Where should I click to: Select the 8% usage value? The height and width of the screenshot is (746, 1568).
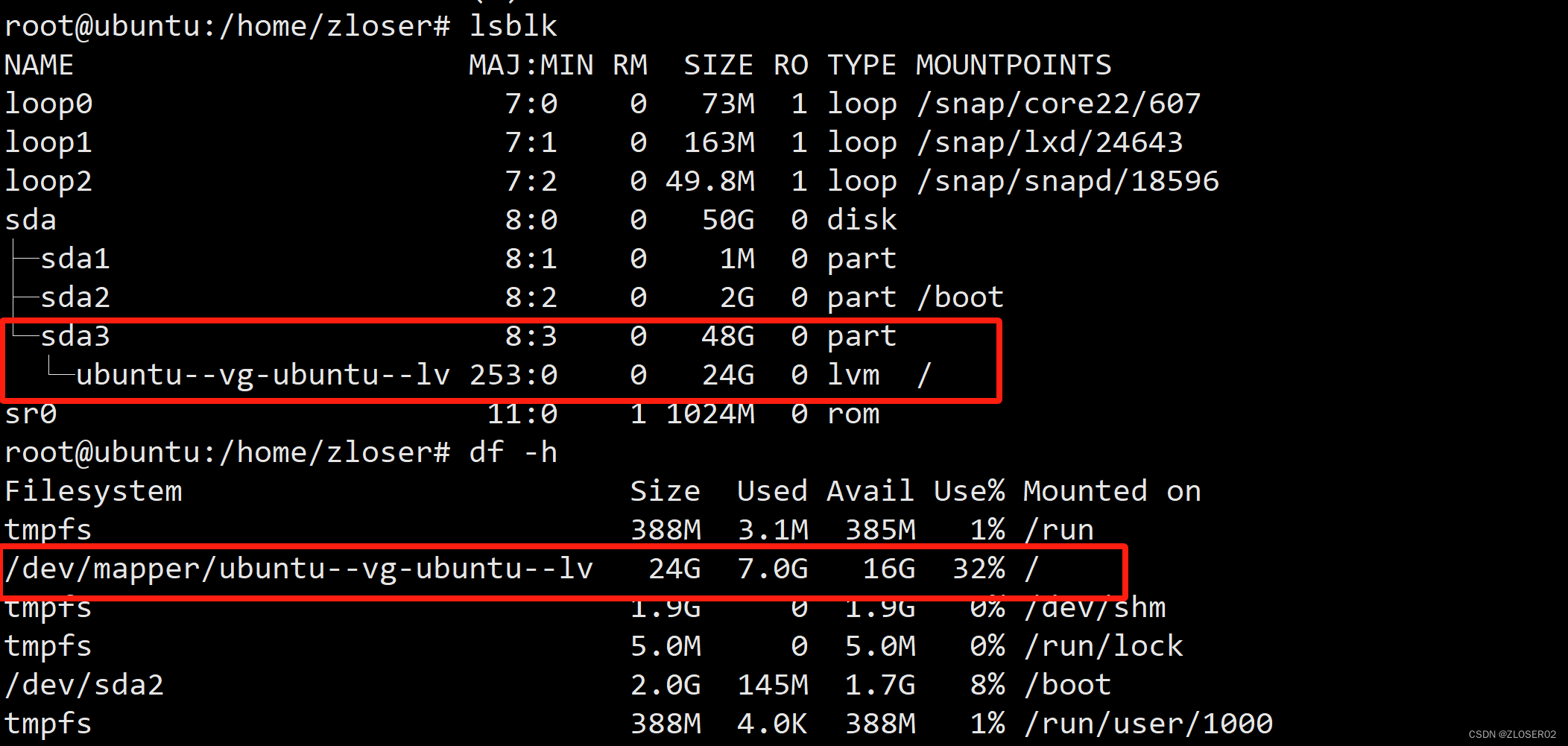coord(987,685)
